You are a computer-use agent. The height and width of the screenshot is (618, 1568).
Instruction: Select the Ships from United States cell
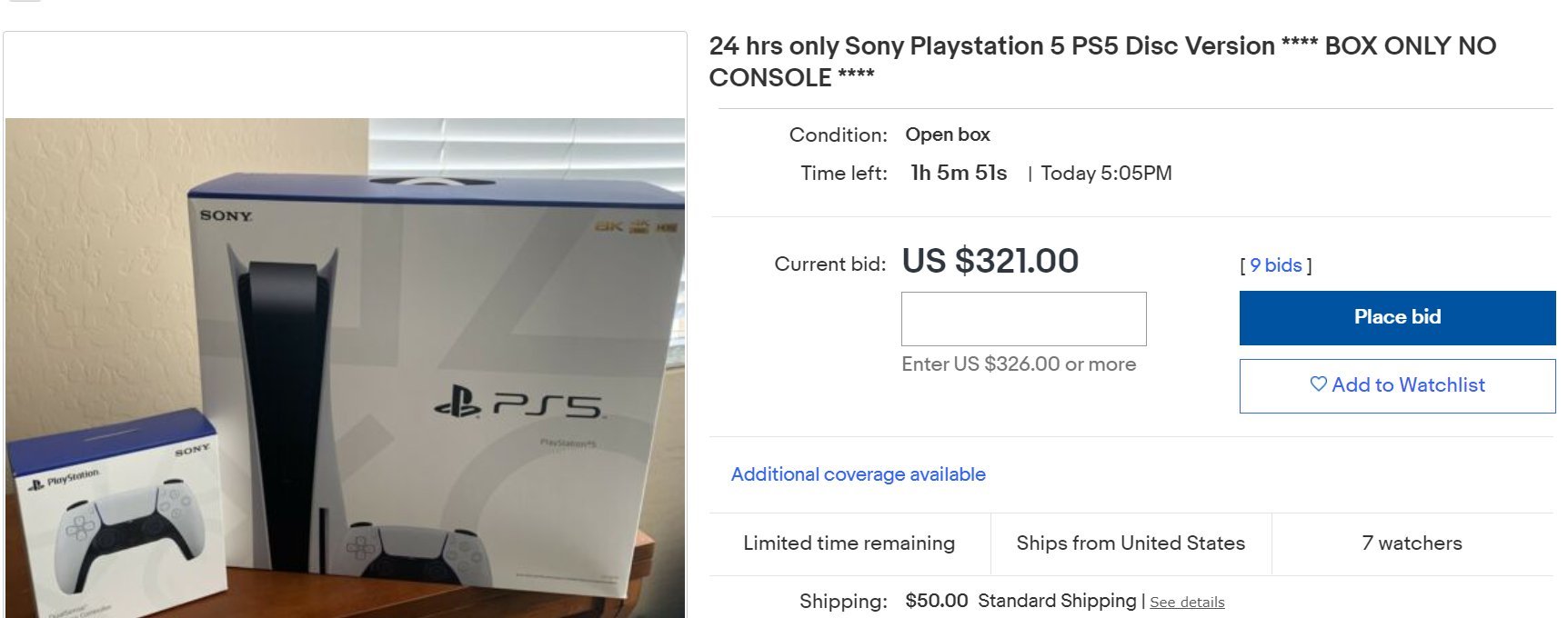[x=1131, y=543]
